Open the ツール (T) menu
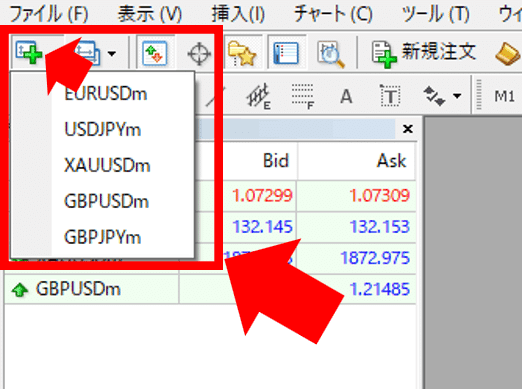This screenshot has width=522, height=389. (436, 14)
